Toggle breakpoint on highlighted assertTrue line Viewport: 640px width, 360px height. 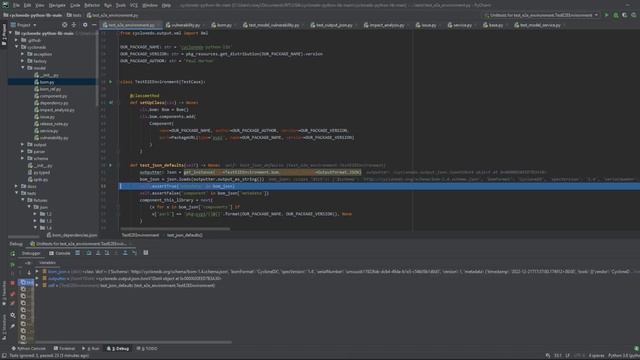pyautogui.click(x=112, y=186)
